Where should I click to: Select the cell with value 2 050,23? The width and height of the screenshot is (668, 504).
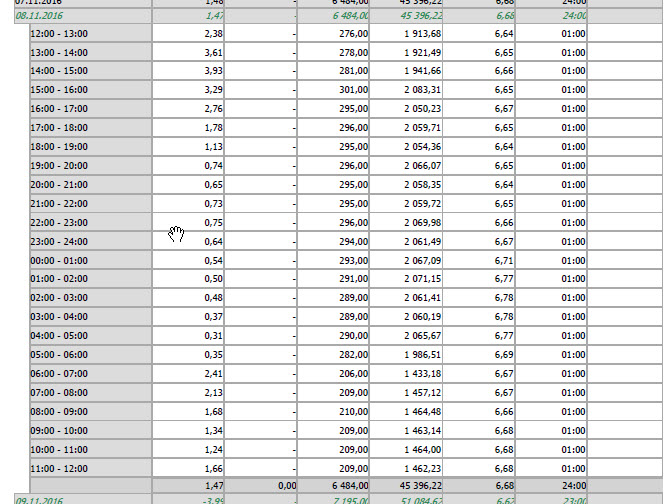click(x=406, y=109)
